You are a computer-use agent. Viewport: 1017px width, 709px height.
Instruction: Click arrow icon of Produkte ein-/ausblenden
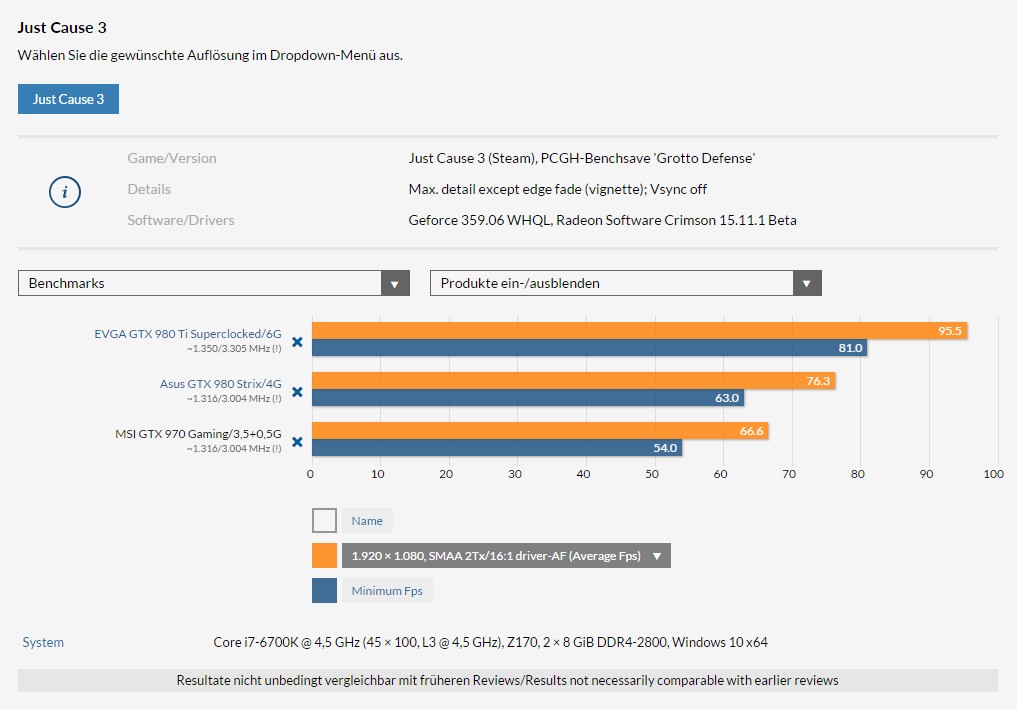(807, 283)
